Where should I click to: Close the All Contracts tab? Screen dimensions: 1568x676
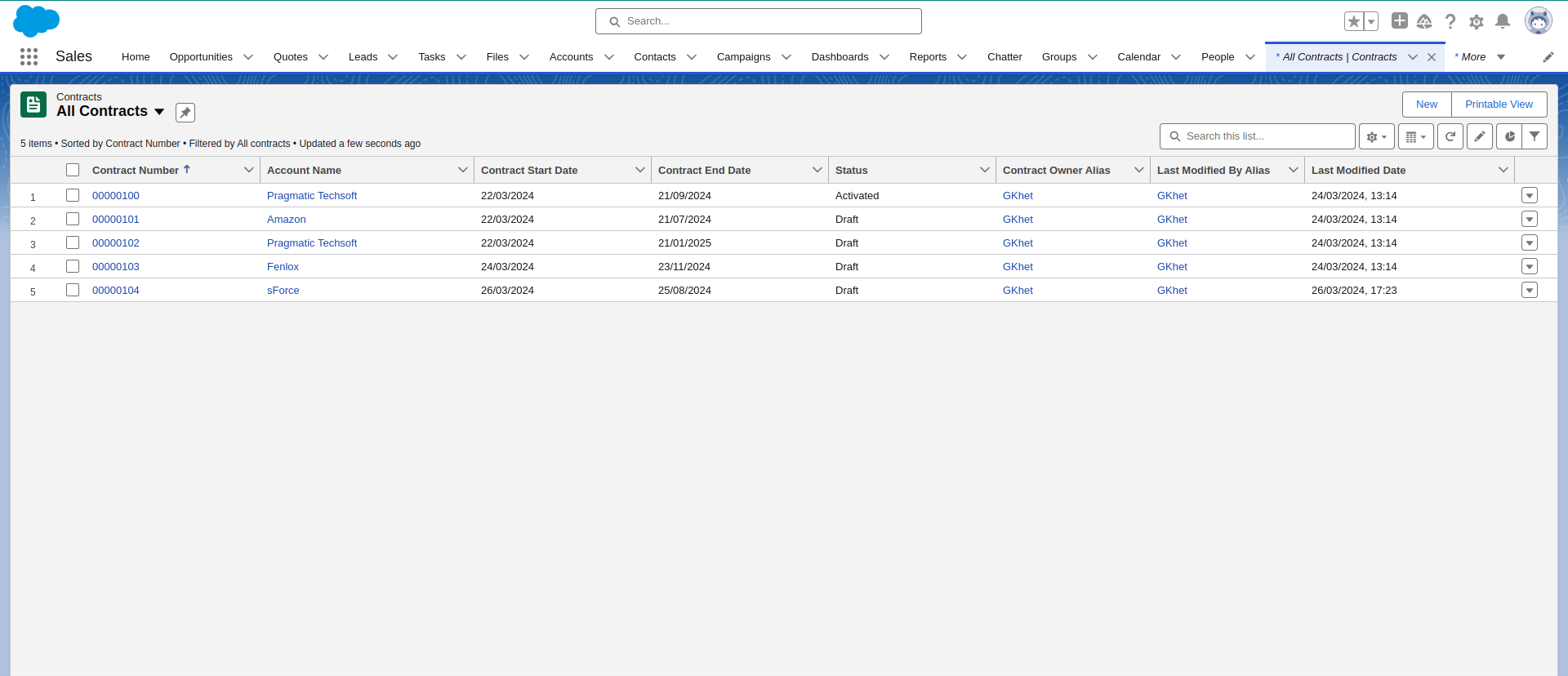point(1432,57)
